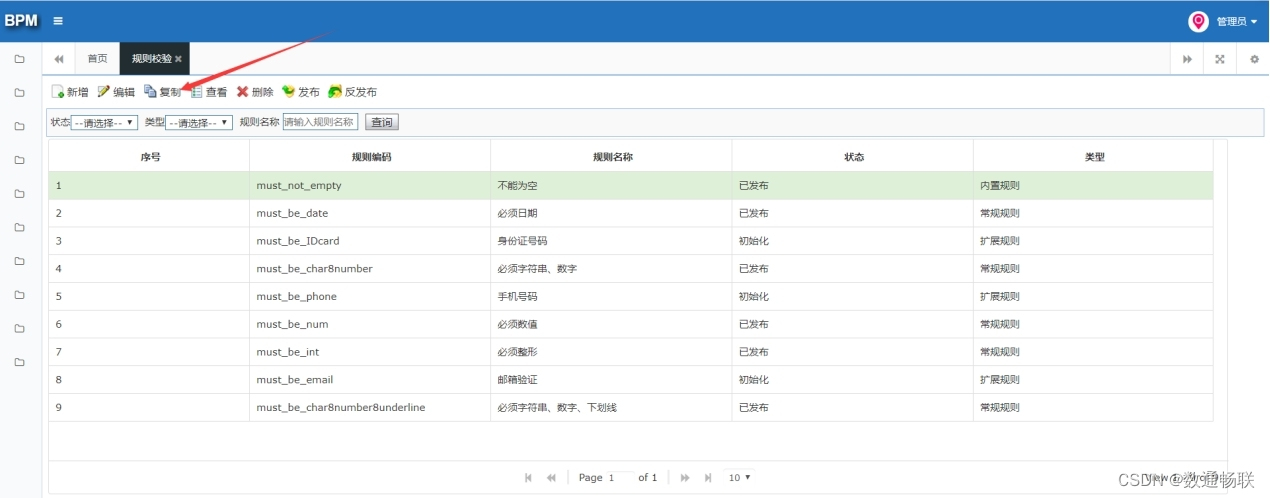This screenshot has width=1270, height=498.
Task: Select the must_not_empty row code
Action: 298,186
